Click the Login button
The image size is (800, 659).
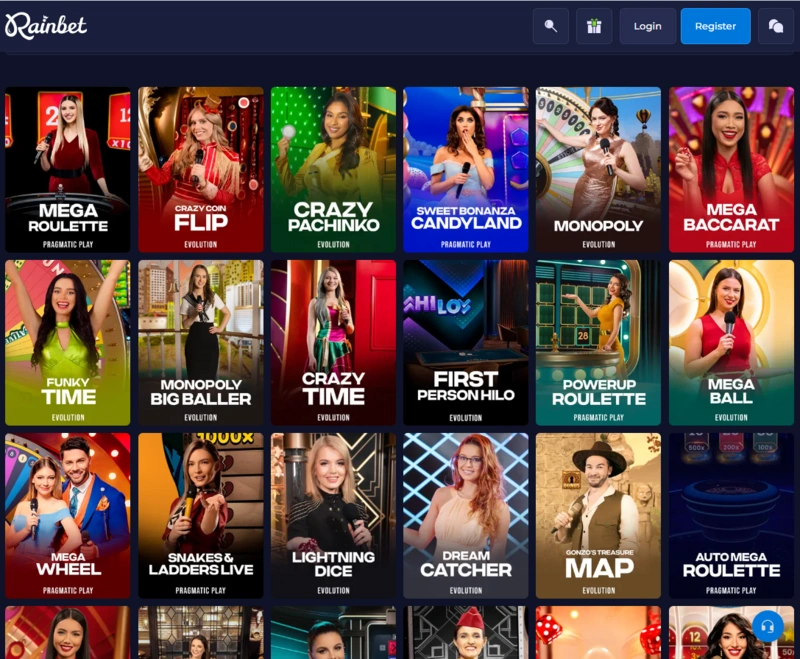[x=647, y=26]
